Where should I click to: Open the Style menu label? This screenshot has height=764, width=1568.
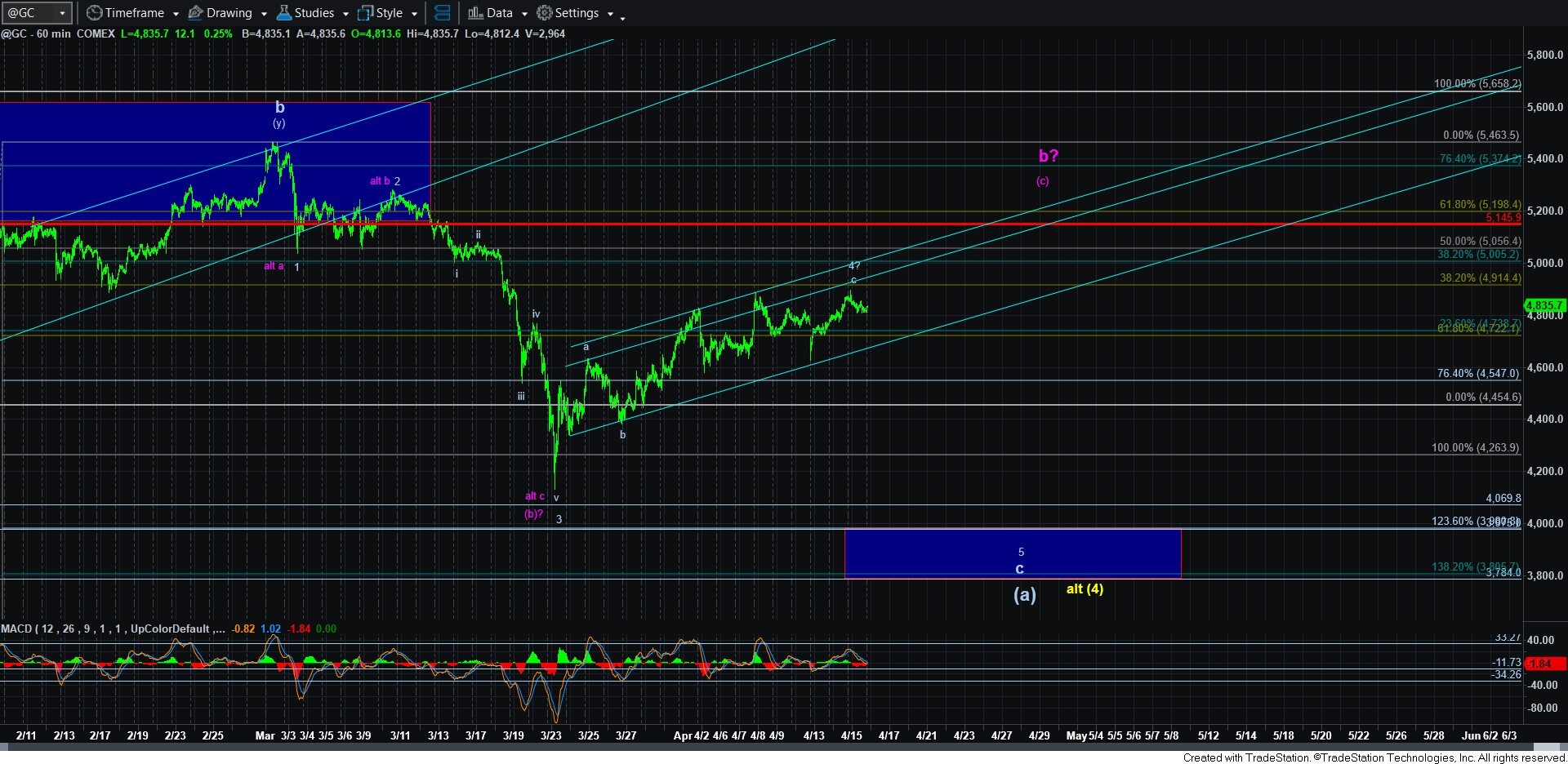click(x=389, y=13)
